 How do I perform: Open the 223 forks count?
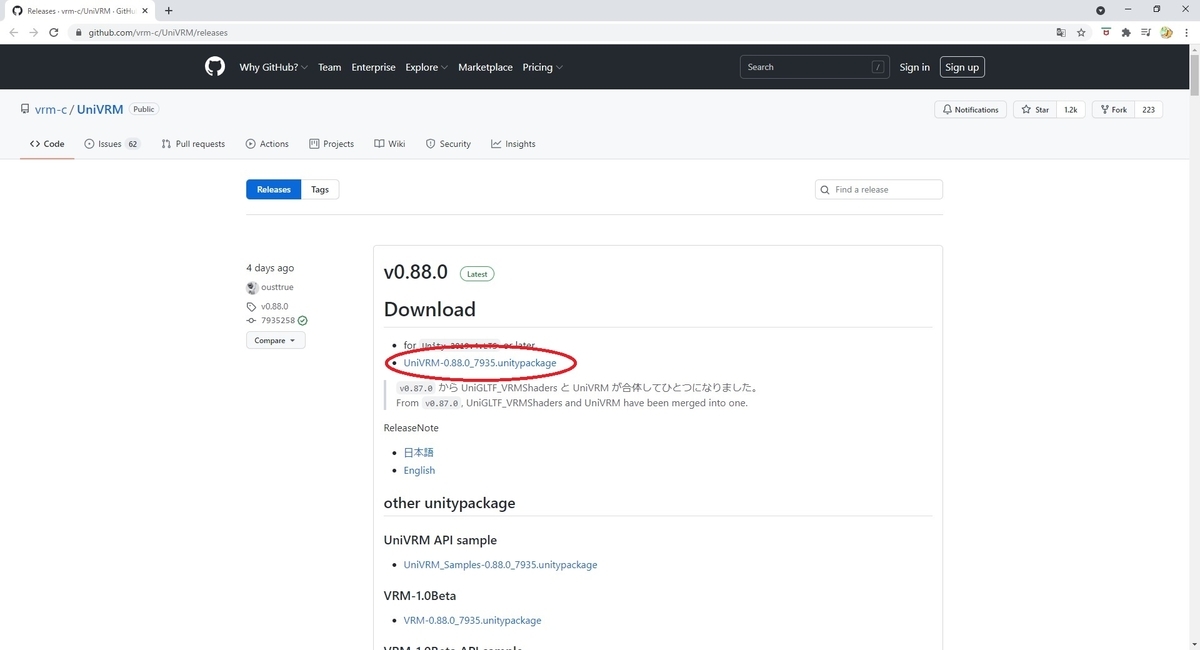pos(1148,109)
